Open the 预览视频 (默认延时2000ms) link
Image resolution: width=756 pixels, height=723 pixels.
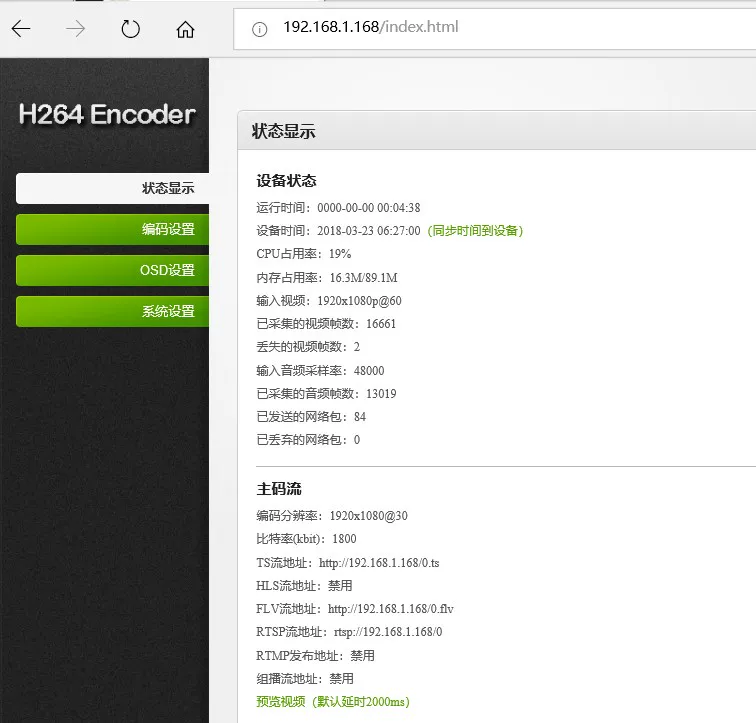click(333, 701)
